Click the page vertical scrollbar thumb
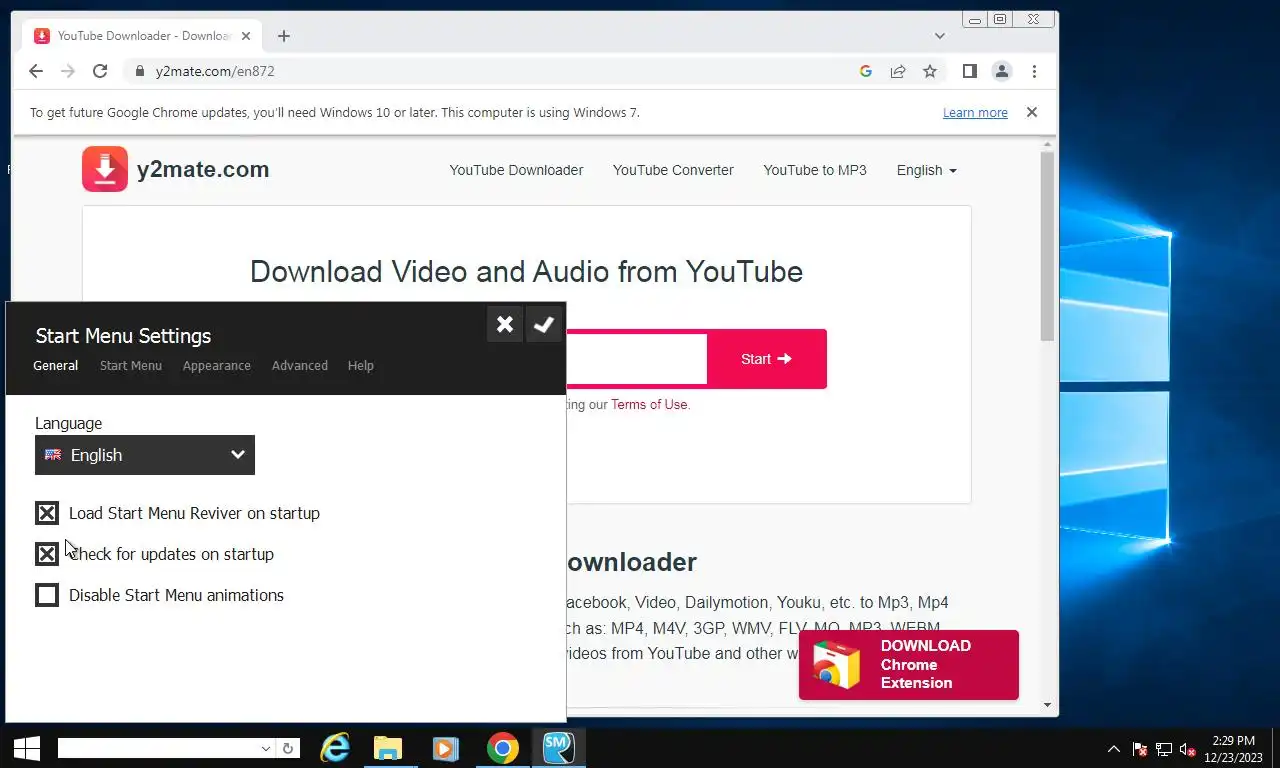 (x=1048, y=246)
